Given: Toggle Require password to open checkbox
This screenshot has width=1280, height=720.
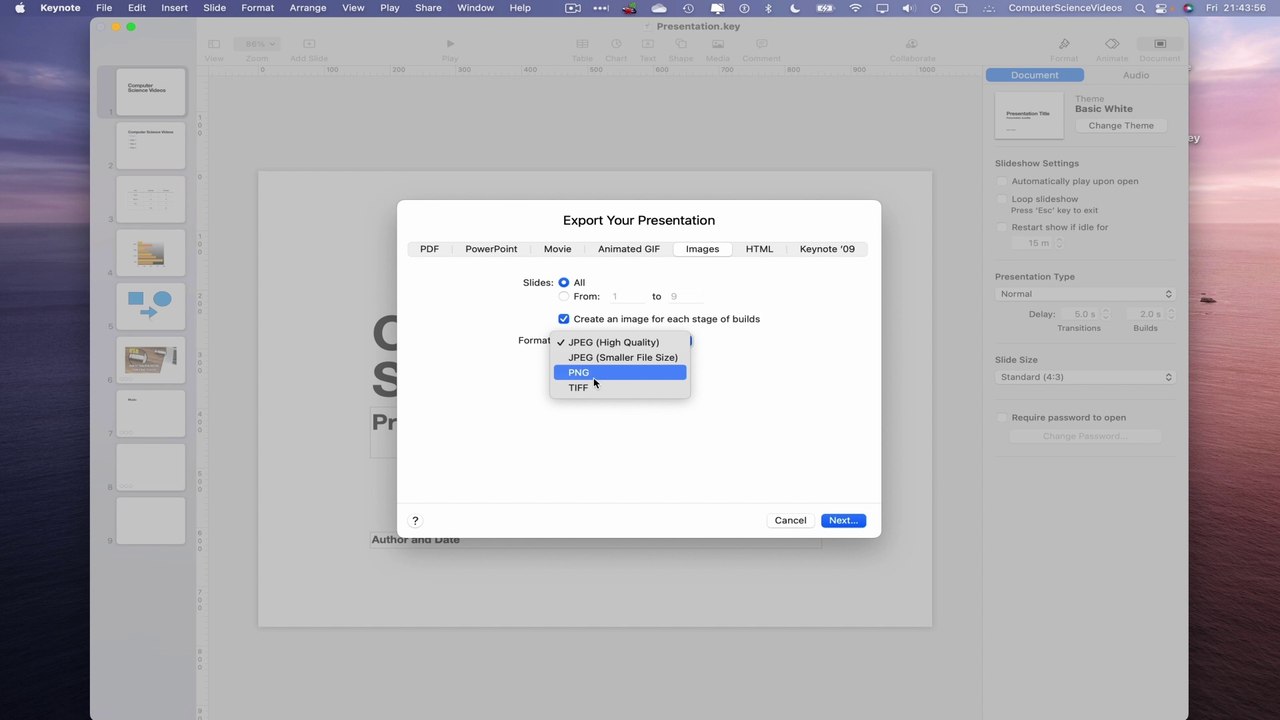Looking at the screenshot, I should point(1002,418).
